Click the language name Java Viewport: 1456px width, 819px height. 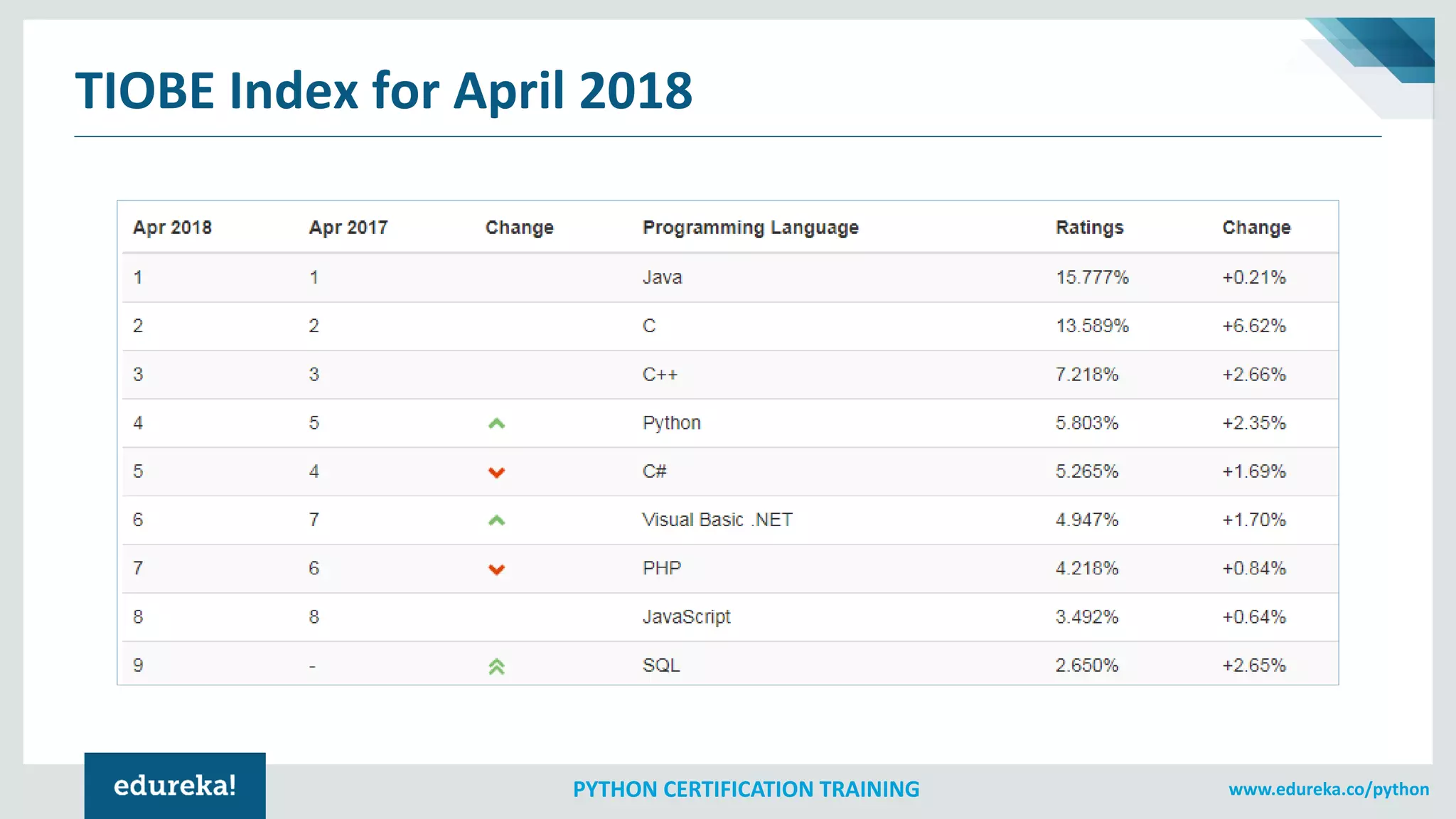point(663,277)
